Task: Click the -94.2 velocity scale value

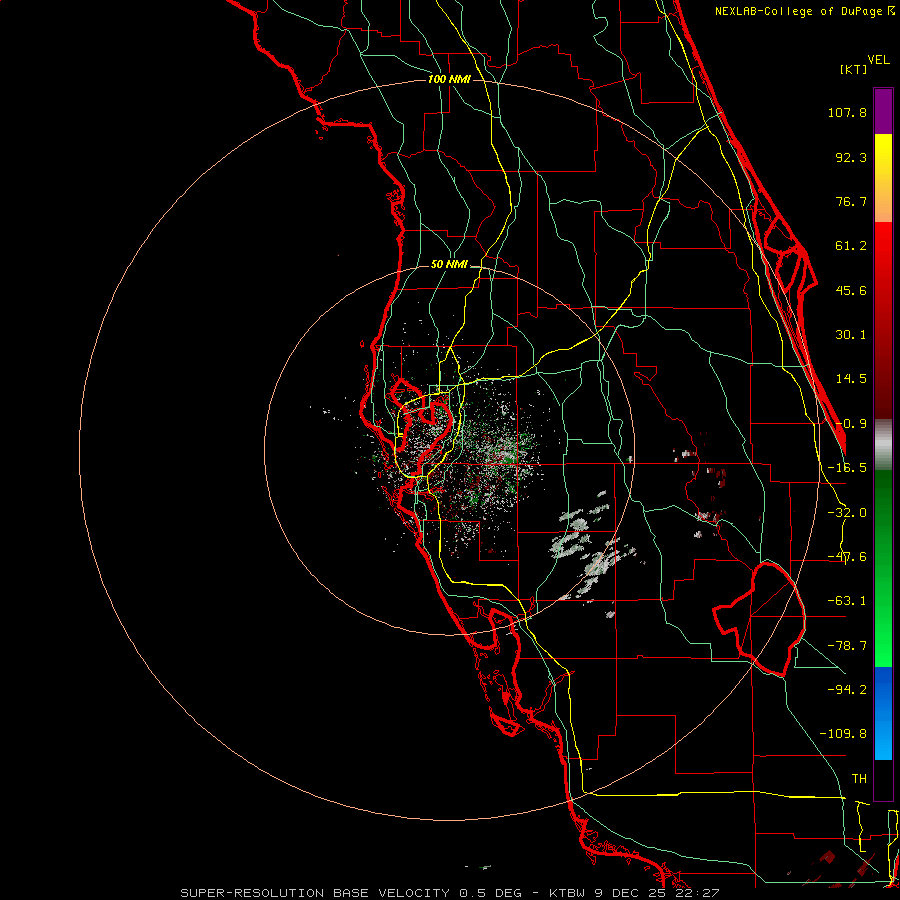Action: pos(847,689)
